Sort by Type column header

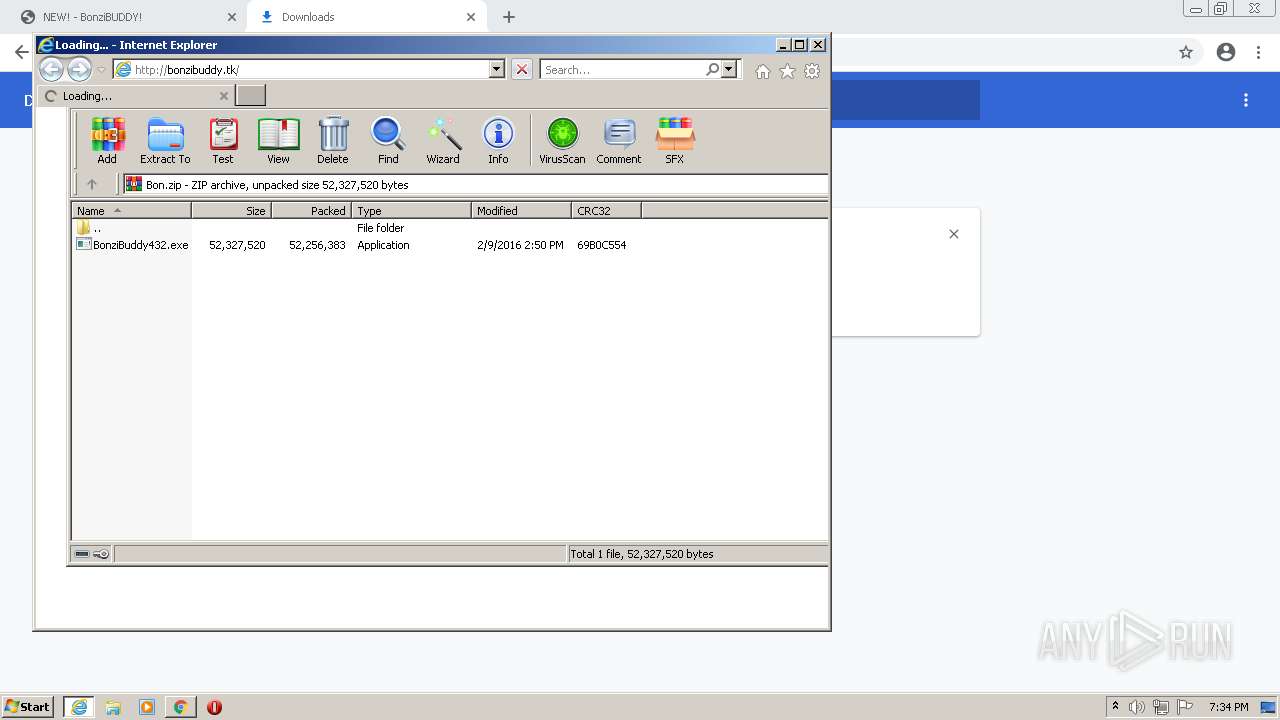[x=411, y=210]
